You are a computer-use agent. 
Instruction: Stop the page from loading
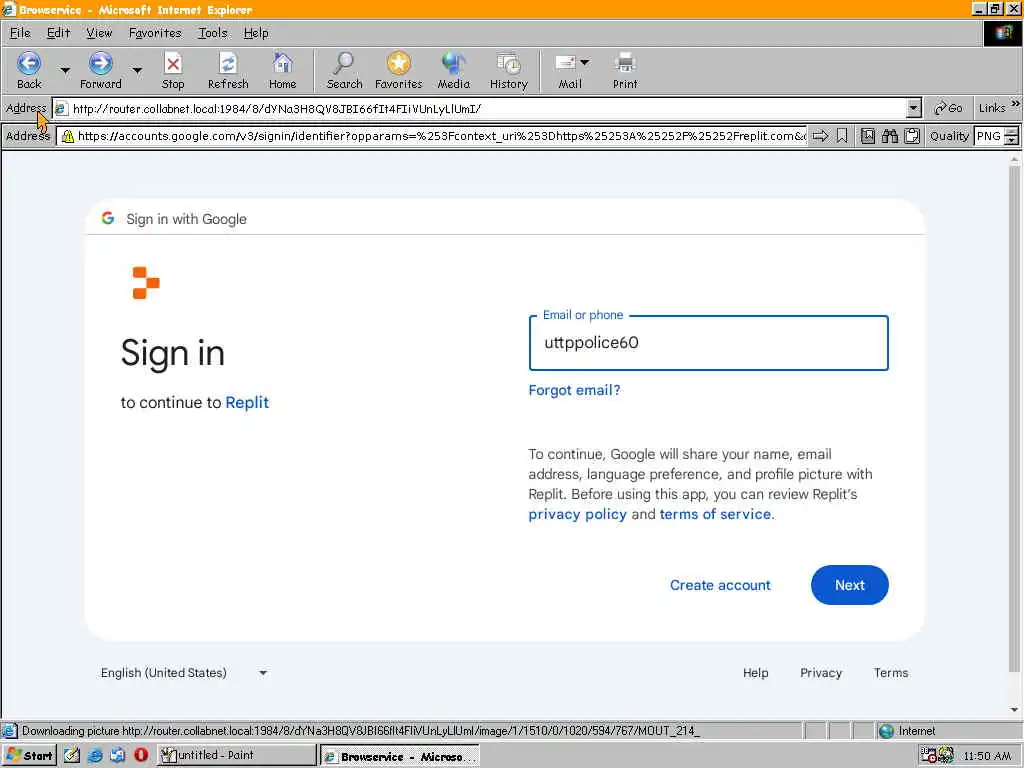coord(173,63)
